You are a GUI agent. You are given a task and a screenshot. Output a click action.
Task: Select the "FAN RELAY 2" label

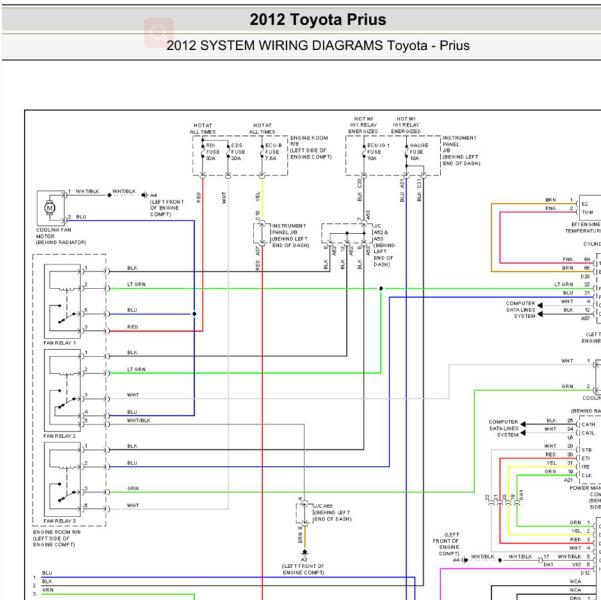(59, 436)
